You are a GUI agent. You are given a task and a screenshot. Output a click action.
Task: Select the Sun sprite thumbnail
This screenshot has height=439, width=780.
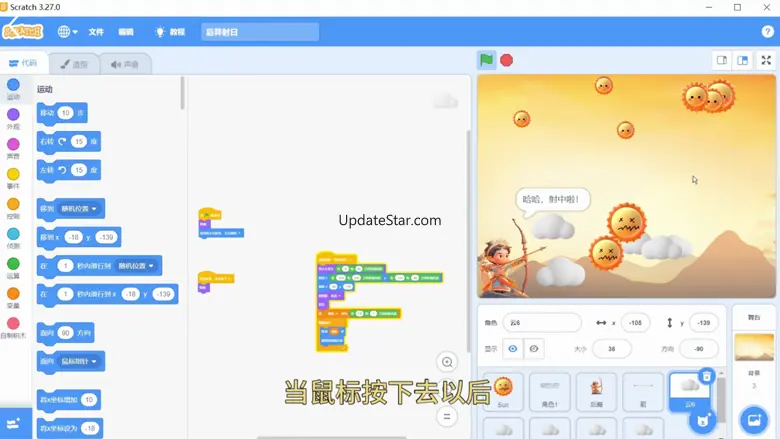point(503,392)
